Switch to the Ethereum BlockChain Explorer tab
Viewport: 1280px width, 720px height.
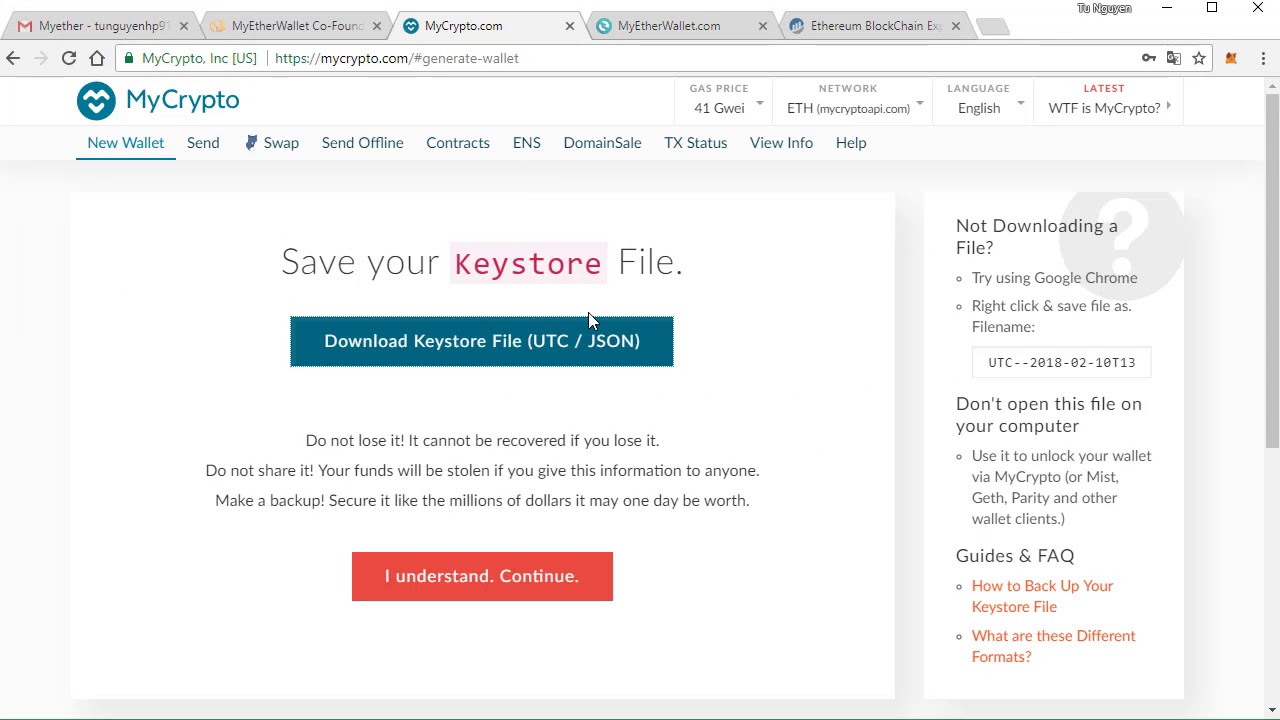point(875,26)
